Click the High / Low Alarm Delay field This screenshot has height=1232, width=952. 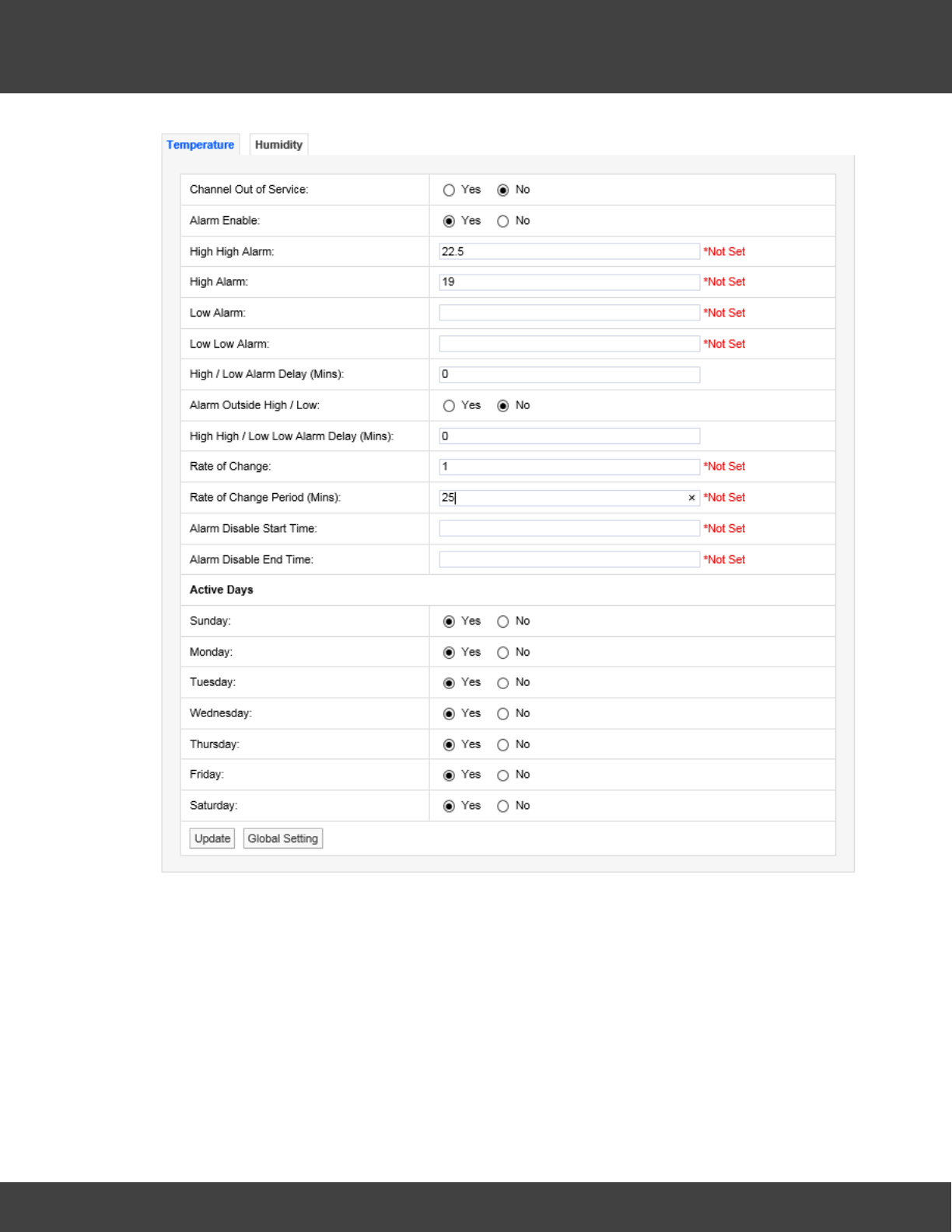click(x=569, y=374)
